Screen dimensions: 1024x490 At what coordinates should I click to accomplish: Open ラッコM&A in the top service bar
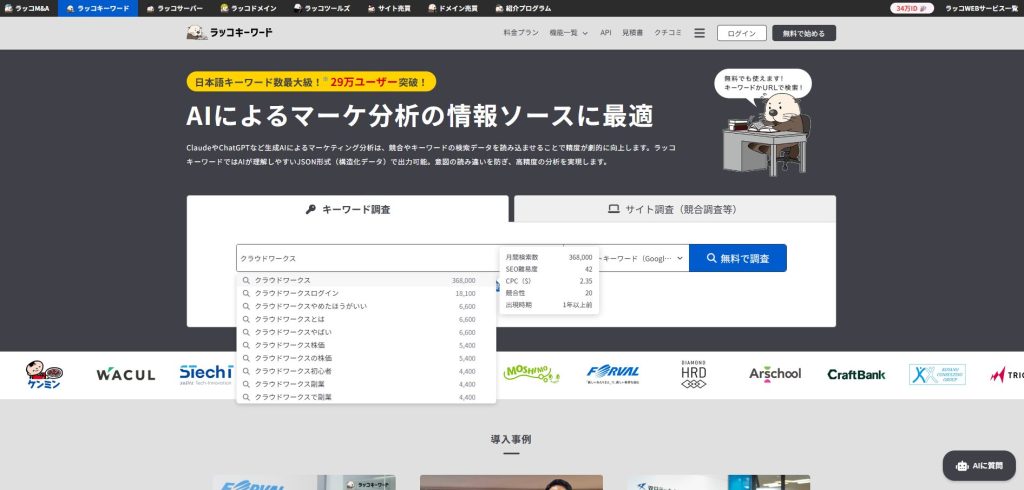click(x=27, y=8)
